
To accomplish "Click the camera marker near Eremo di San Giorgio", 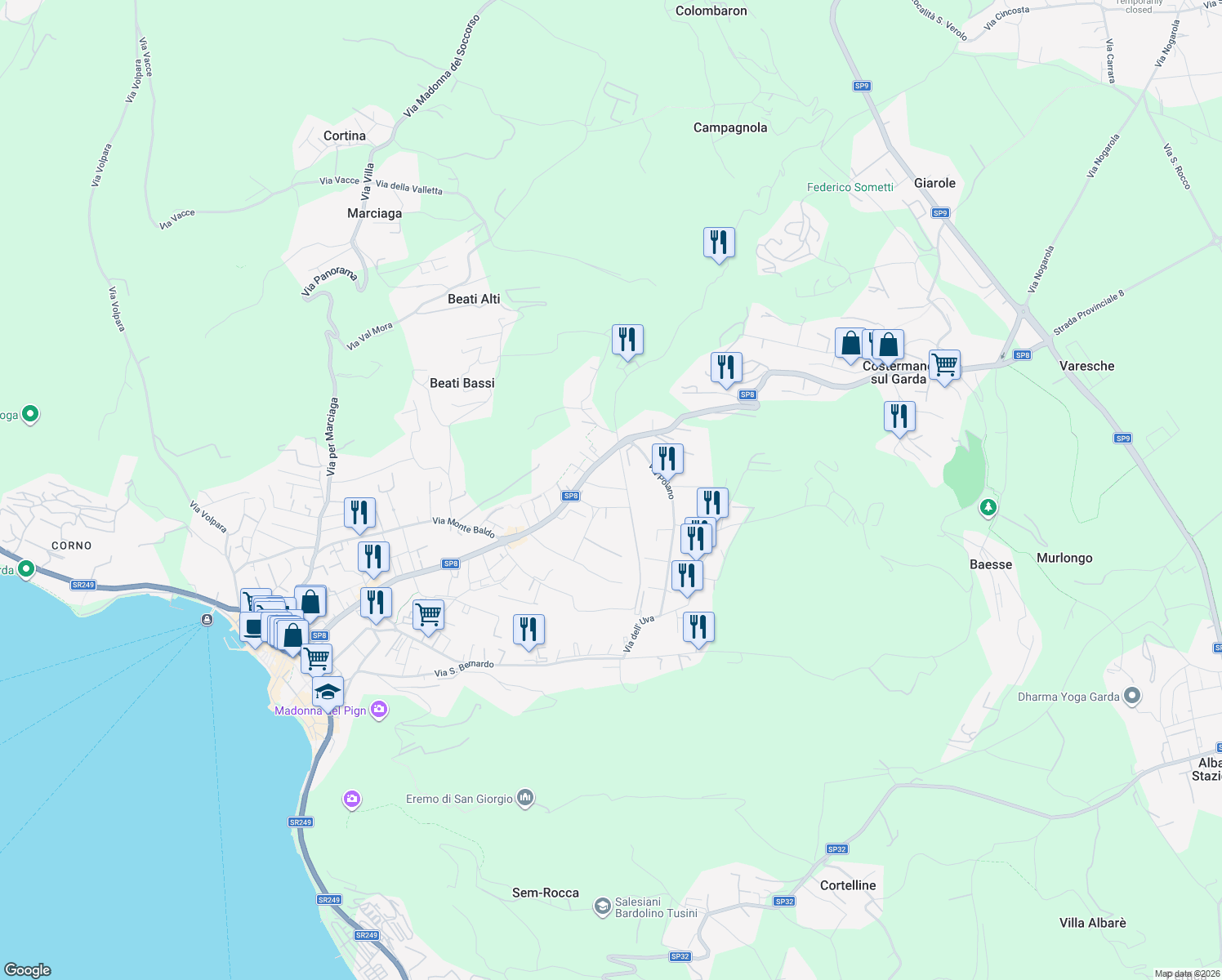I will (351, 799).
